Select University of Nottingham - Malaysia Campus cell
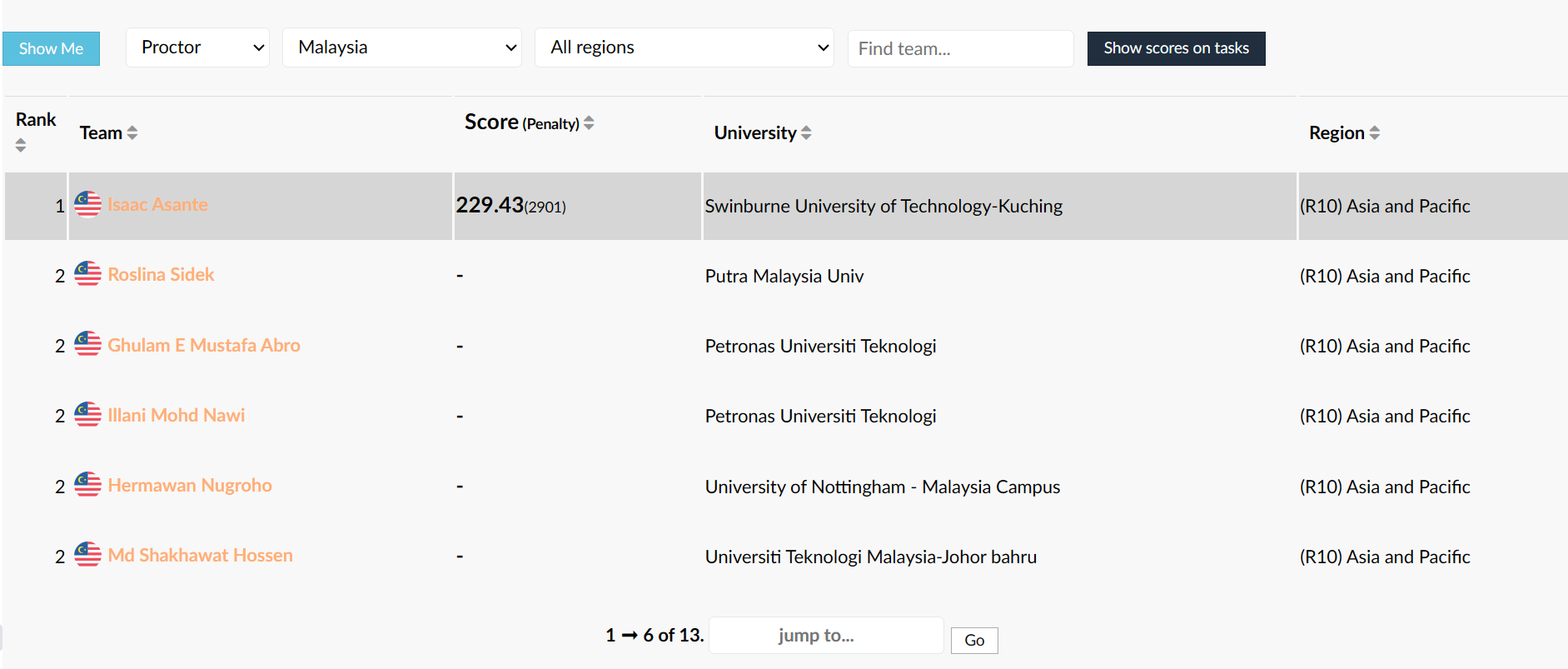 pyautogui.click(x=999, y=487)
